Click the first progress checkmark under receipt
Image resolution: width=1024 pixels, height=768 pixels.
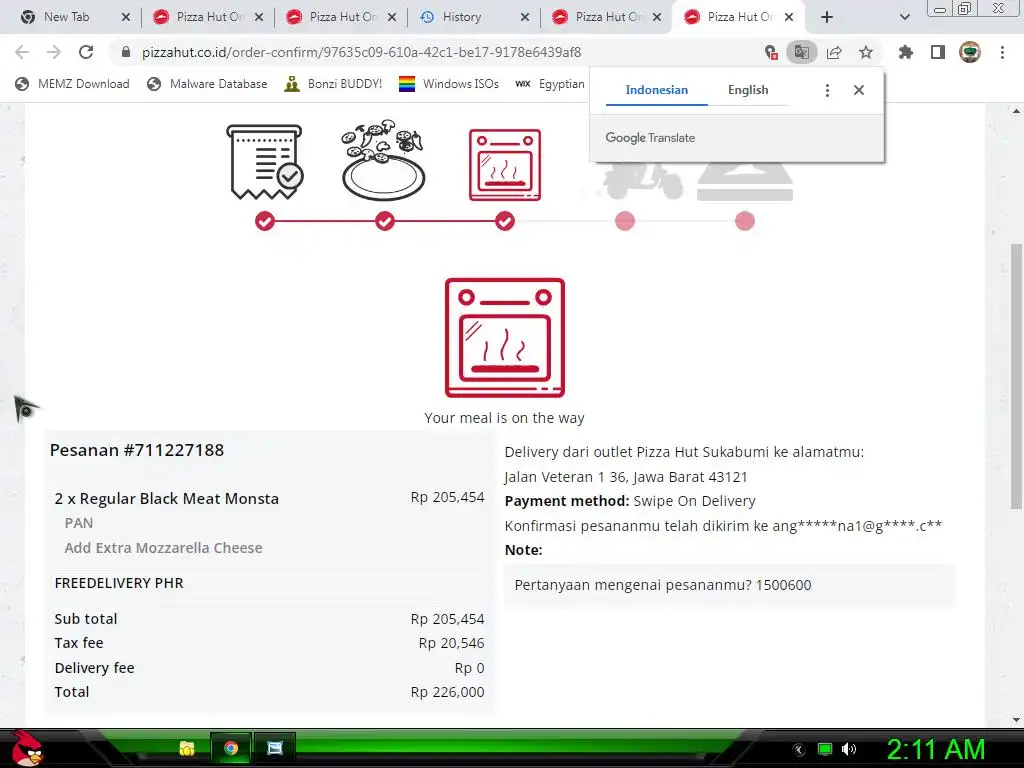coord(264,221)
